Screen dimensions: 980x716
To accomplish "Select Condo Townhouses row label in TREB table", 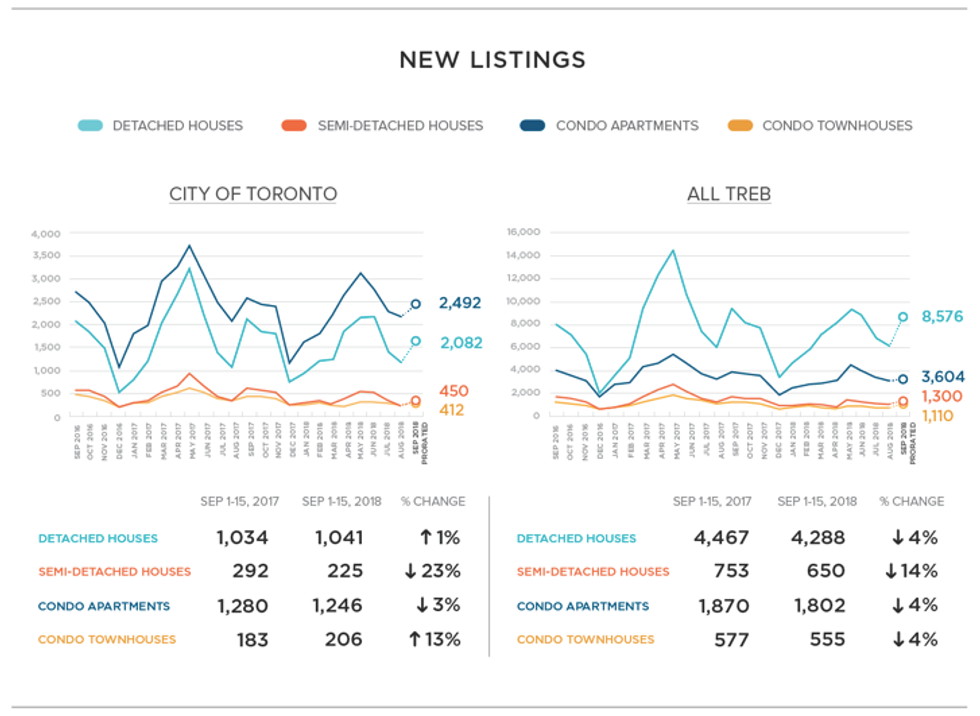I will (585, 639).
